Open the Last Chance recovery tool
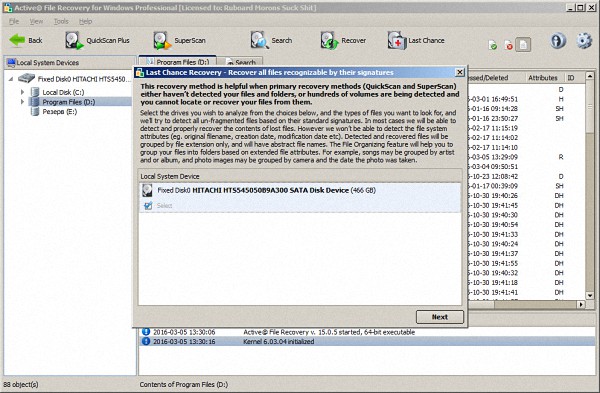The width and height of the screenshot is (600, 393). (416, 41)
